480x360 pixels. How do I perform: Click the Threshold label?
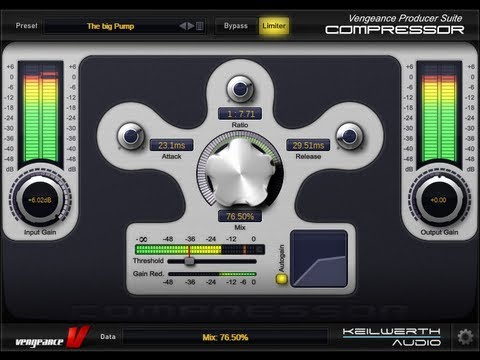[x=148, y=261]
